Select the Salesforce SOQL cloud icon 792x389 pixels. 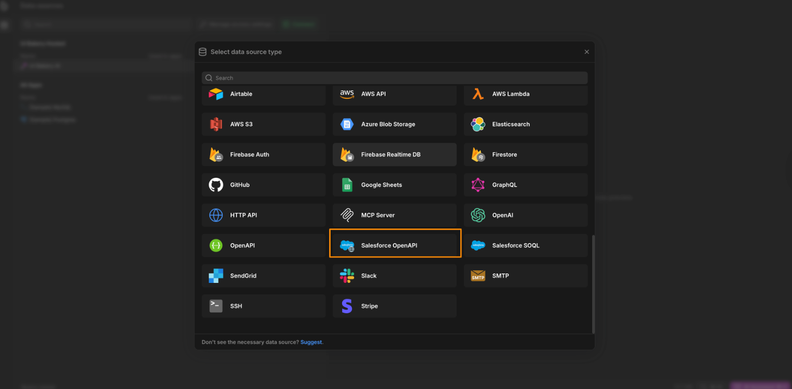tap(478, 246)
